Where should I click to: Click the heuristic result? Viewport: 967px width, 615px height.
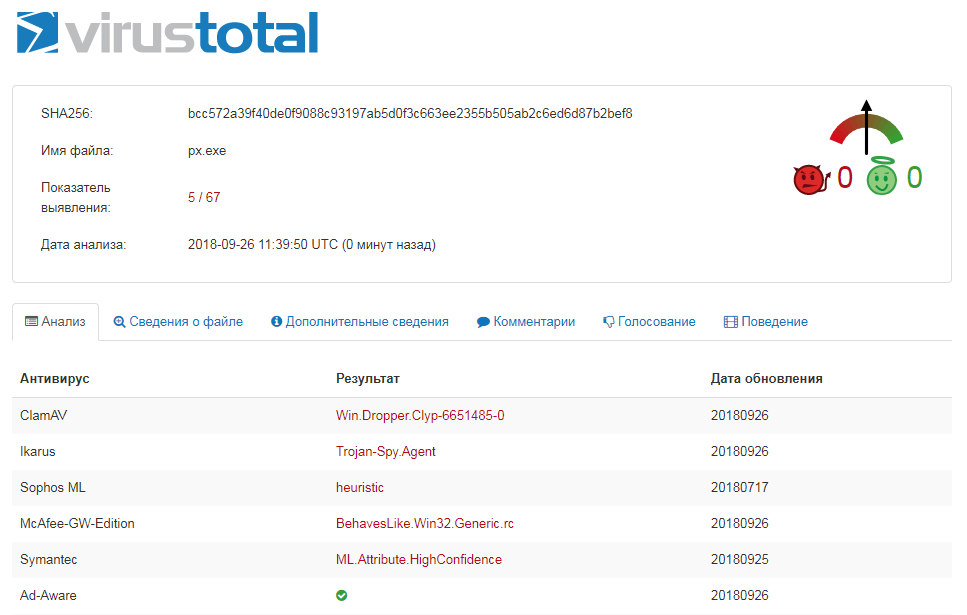point(360,487)
